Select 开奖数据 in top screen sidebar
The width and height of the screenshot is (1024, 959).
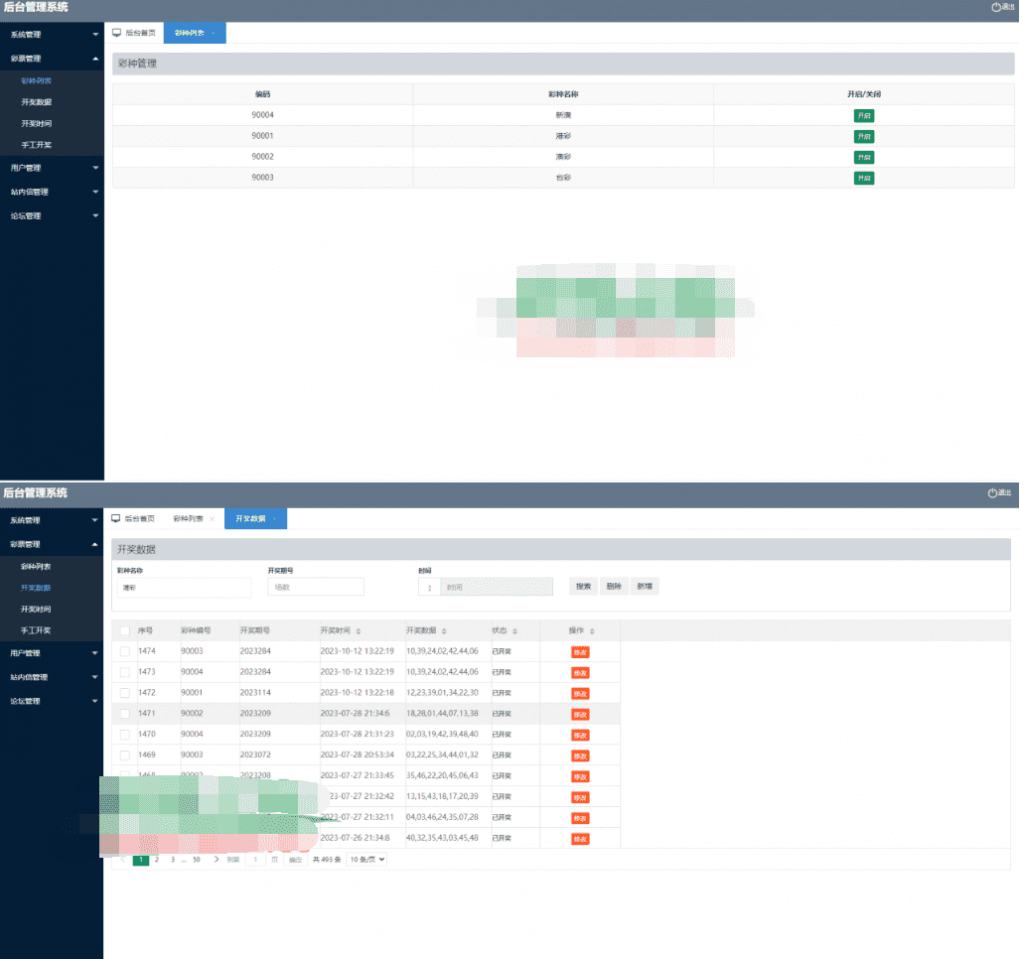(x=37, y=103)
